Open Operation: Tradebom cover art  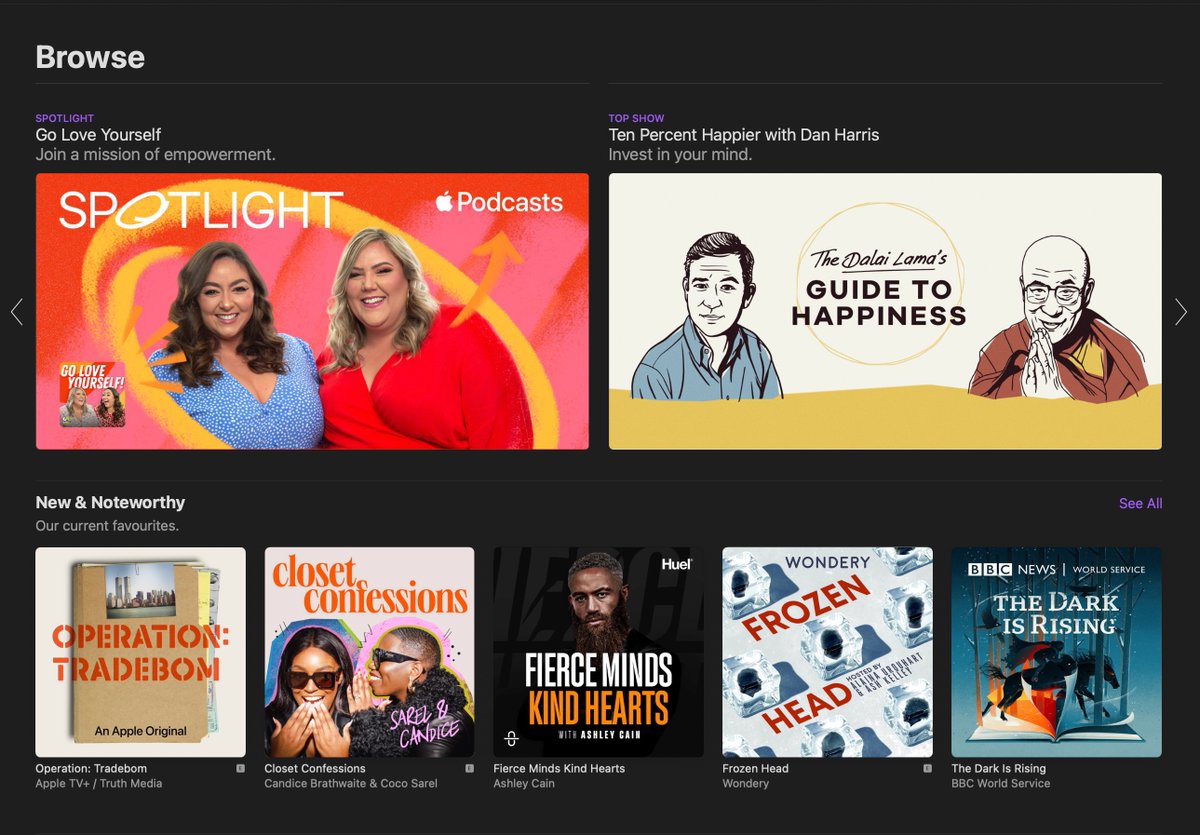tap(140, 652)
